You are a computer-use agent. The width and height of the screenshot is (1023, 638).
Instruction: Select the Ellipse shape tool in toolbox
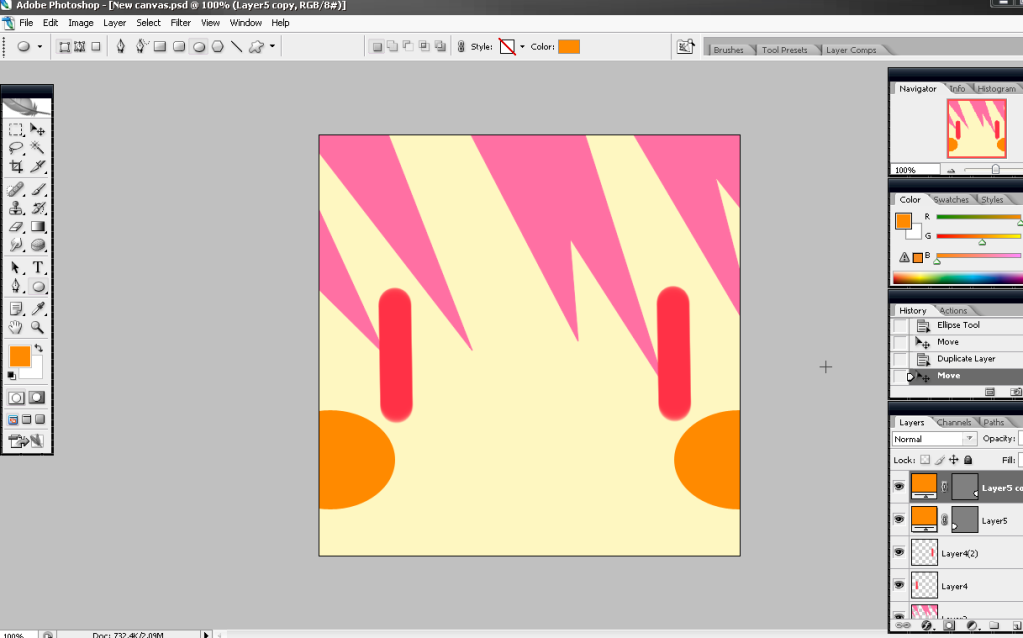(37, 286)
